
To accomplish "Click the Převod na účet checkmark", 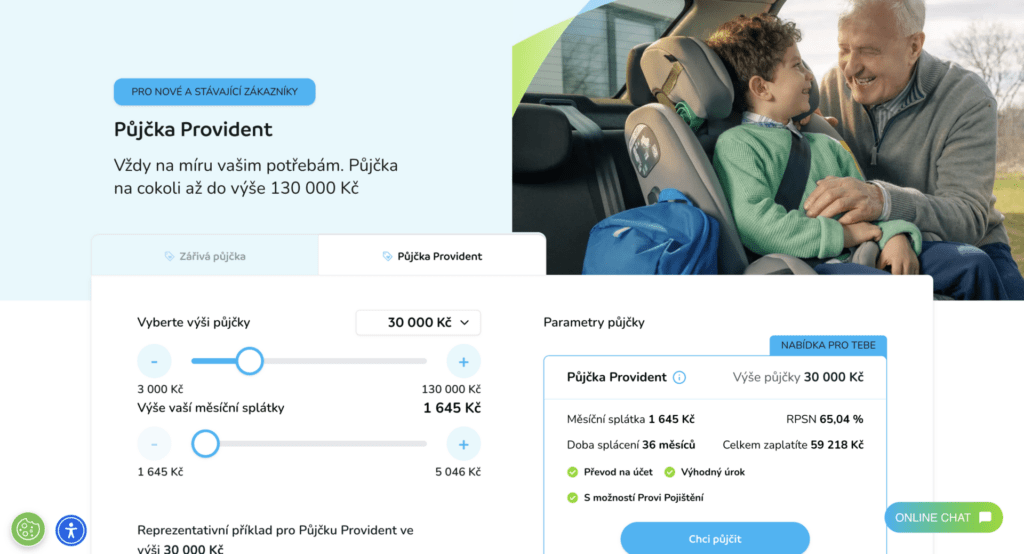I will pyautogui.click(x=573, y=472).
